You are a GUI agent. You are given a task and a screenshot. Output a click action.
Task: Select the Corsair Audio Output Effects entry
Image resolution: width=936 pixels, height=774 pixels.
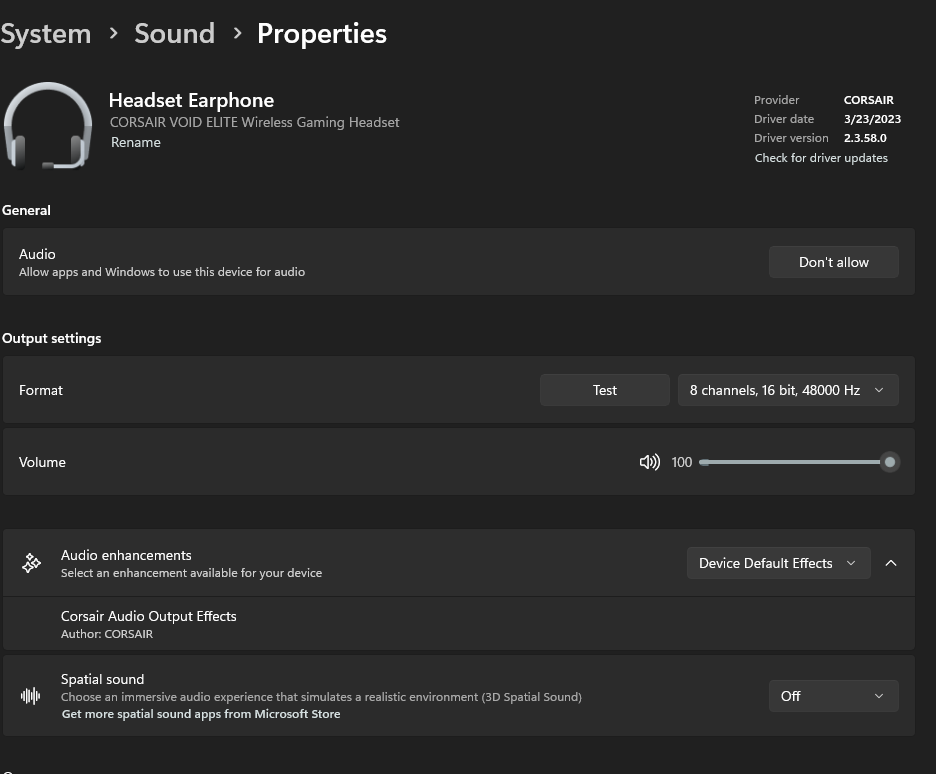tap(148, 616)
